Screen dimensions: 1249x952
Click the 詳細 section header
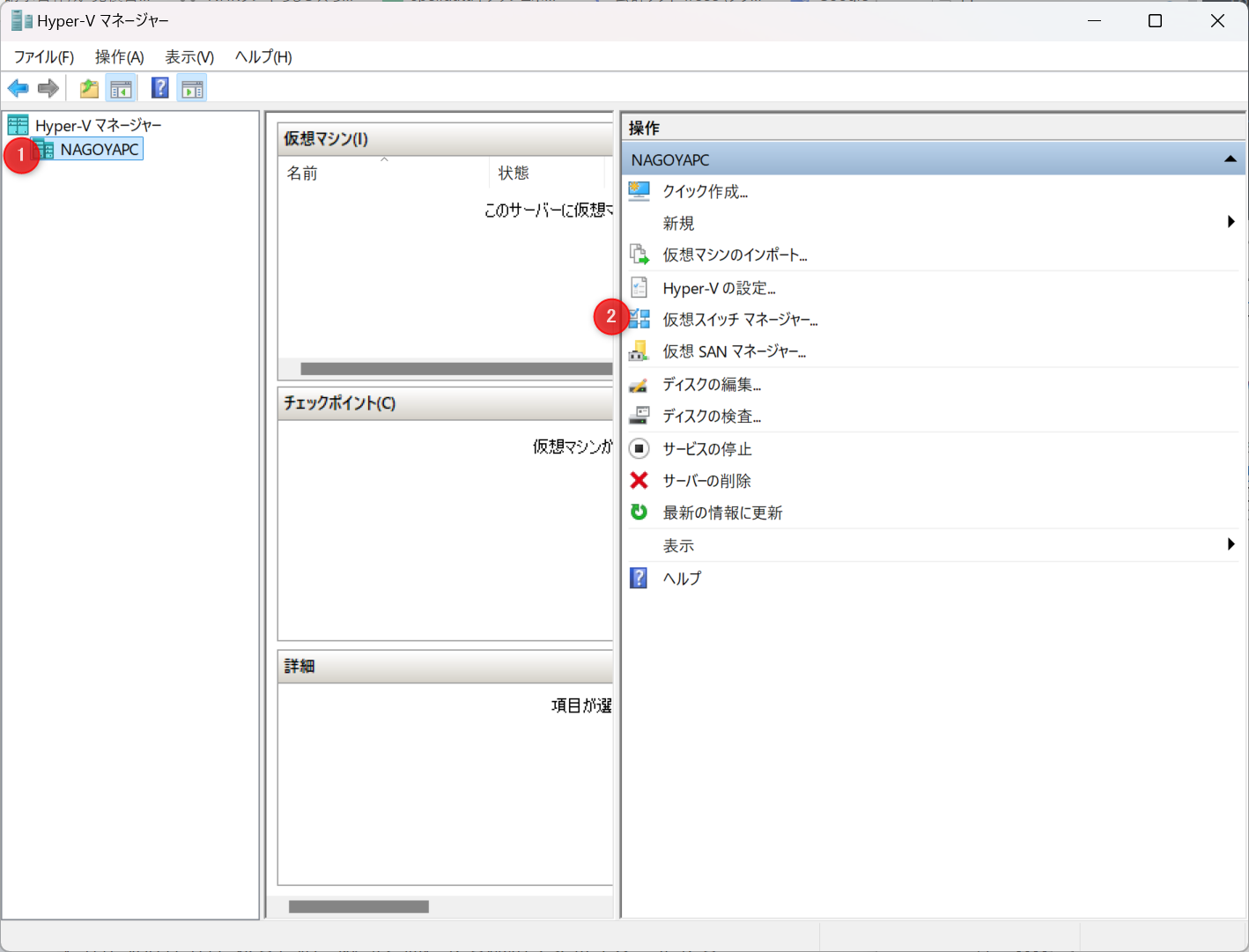445,666
